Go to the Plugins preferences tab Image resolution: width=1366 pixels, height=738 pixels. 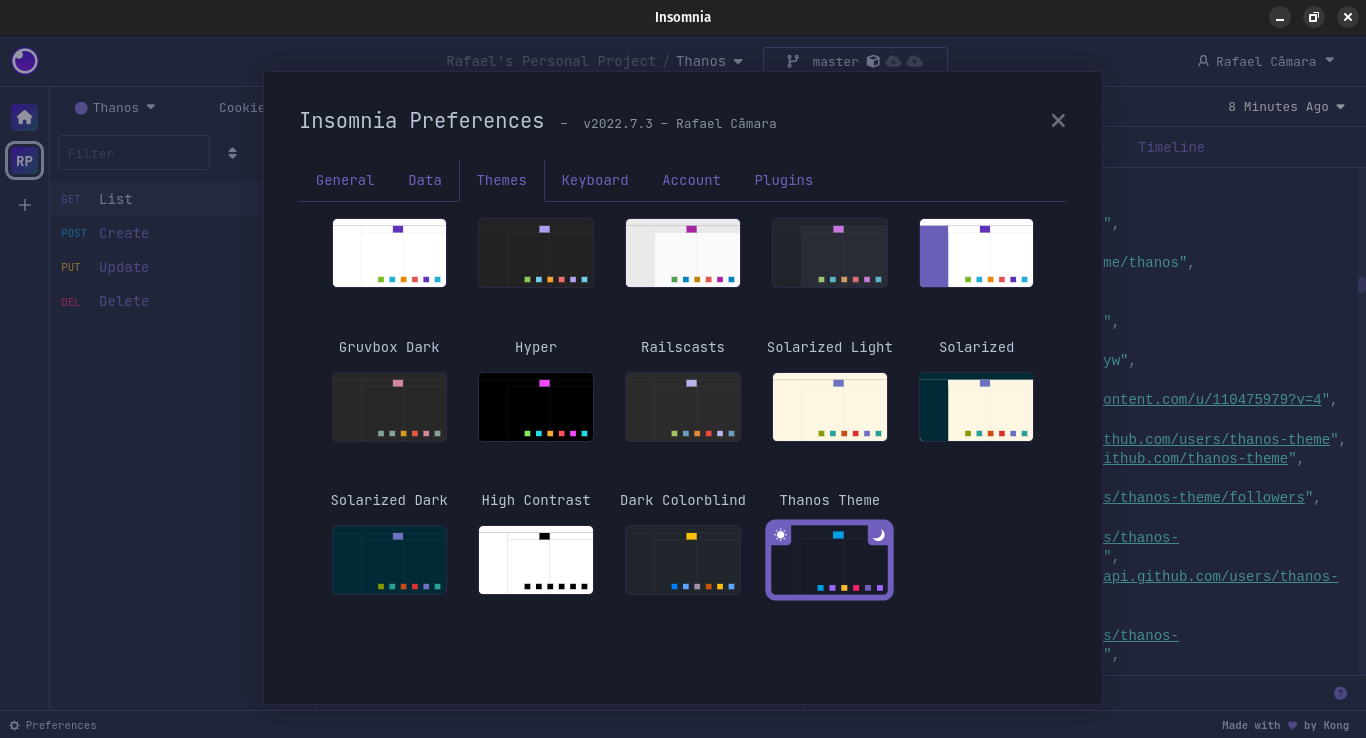(x=783, y=180)
